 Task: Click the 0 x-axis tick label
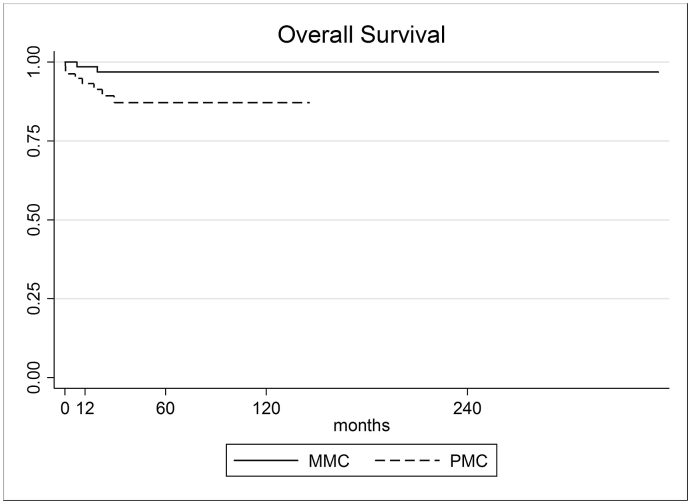(65, 409)
